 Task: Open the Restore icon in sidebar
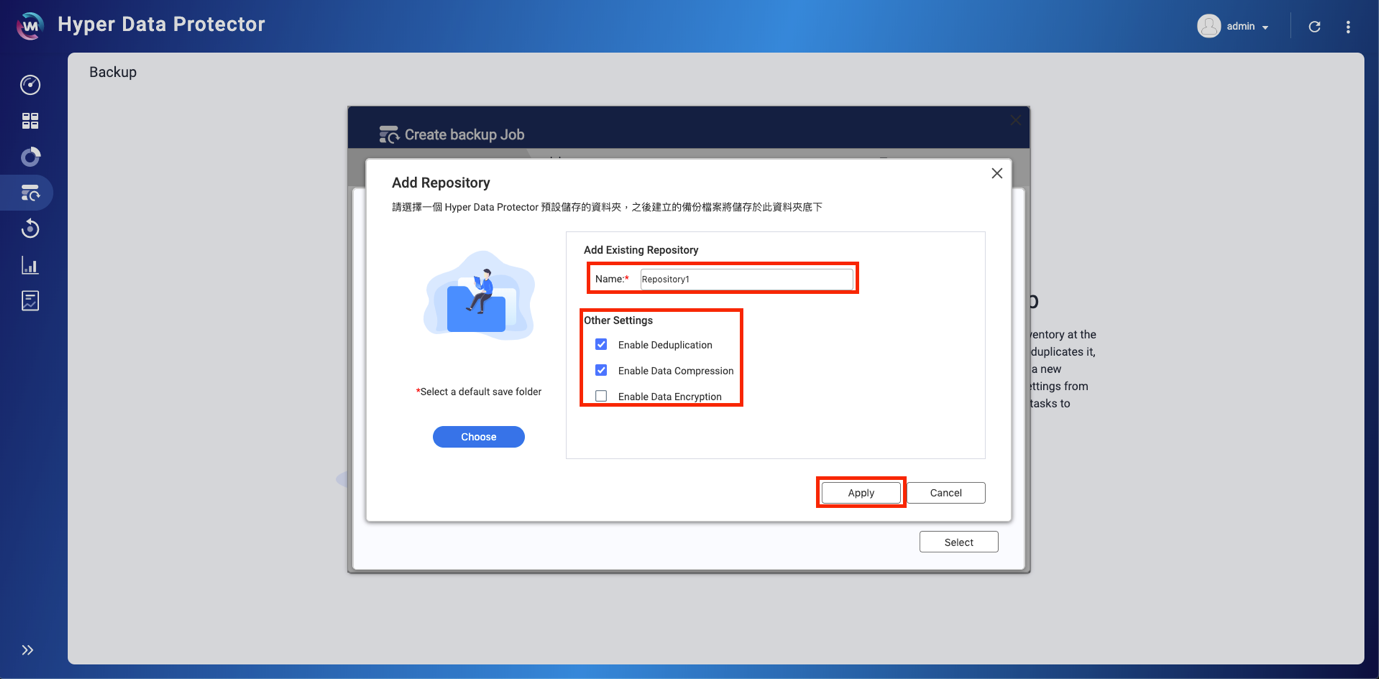point(30,229)
